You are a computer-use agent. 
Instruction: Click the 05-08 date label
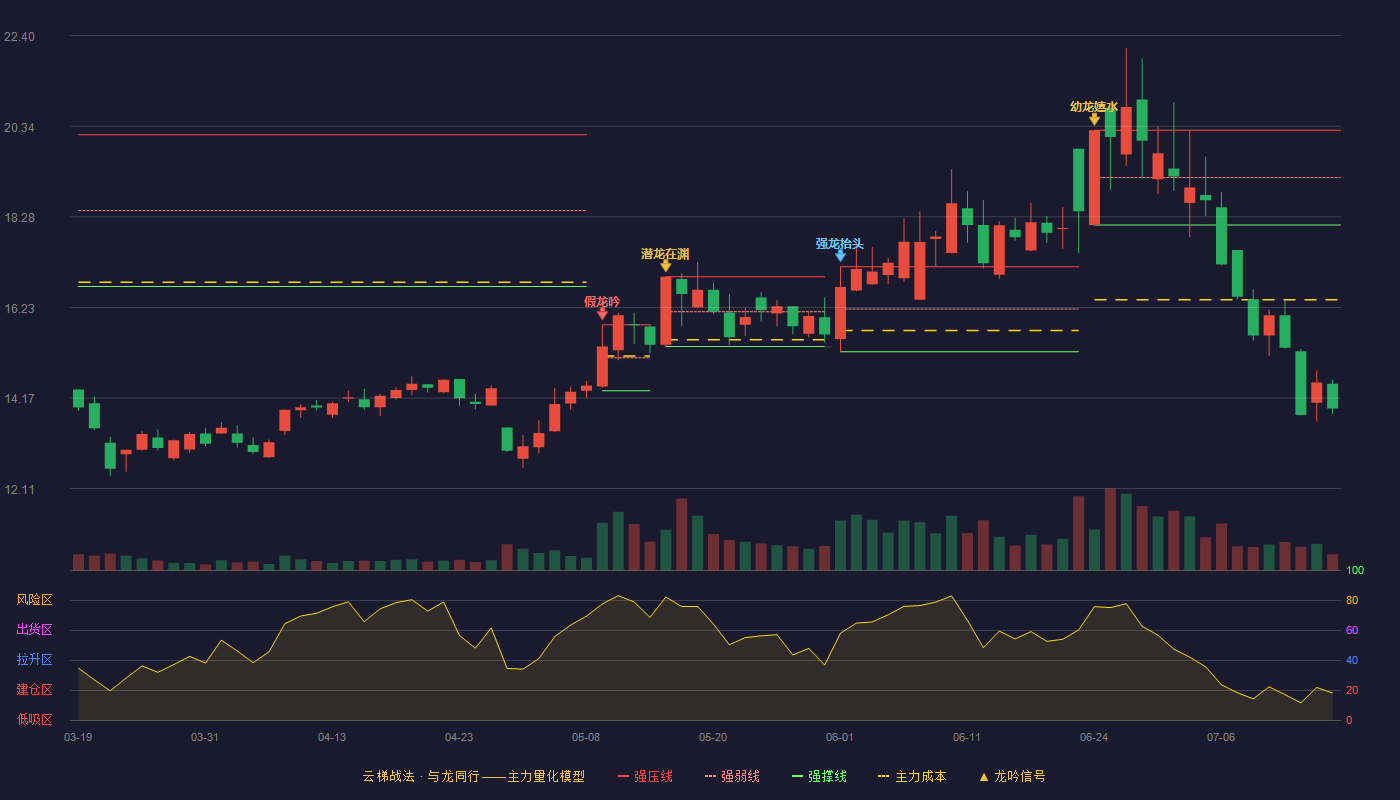[x=586, y=737]
